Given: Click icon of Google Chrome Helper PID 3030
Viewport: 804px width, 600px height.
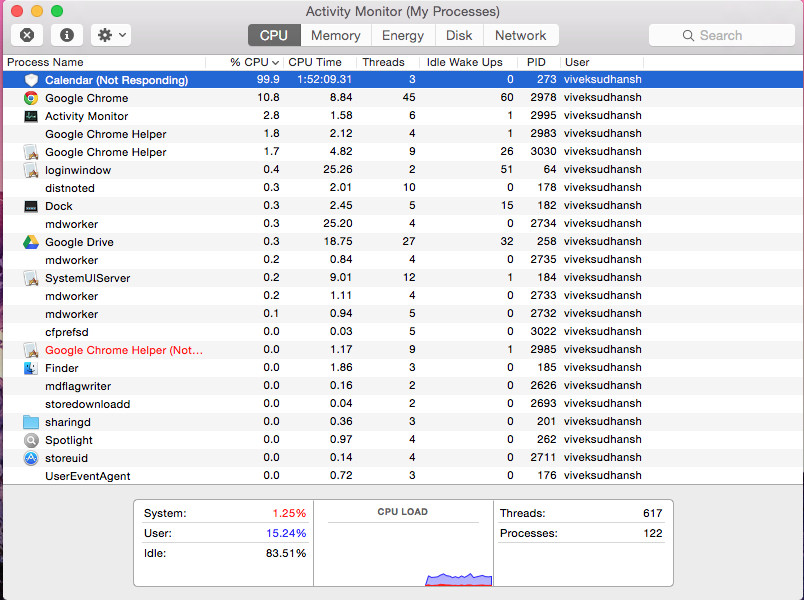Looking at the screenshot, I should tap(31, 152).
